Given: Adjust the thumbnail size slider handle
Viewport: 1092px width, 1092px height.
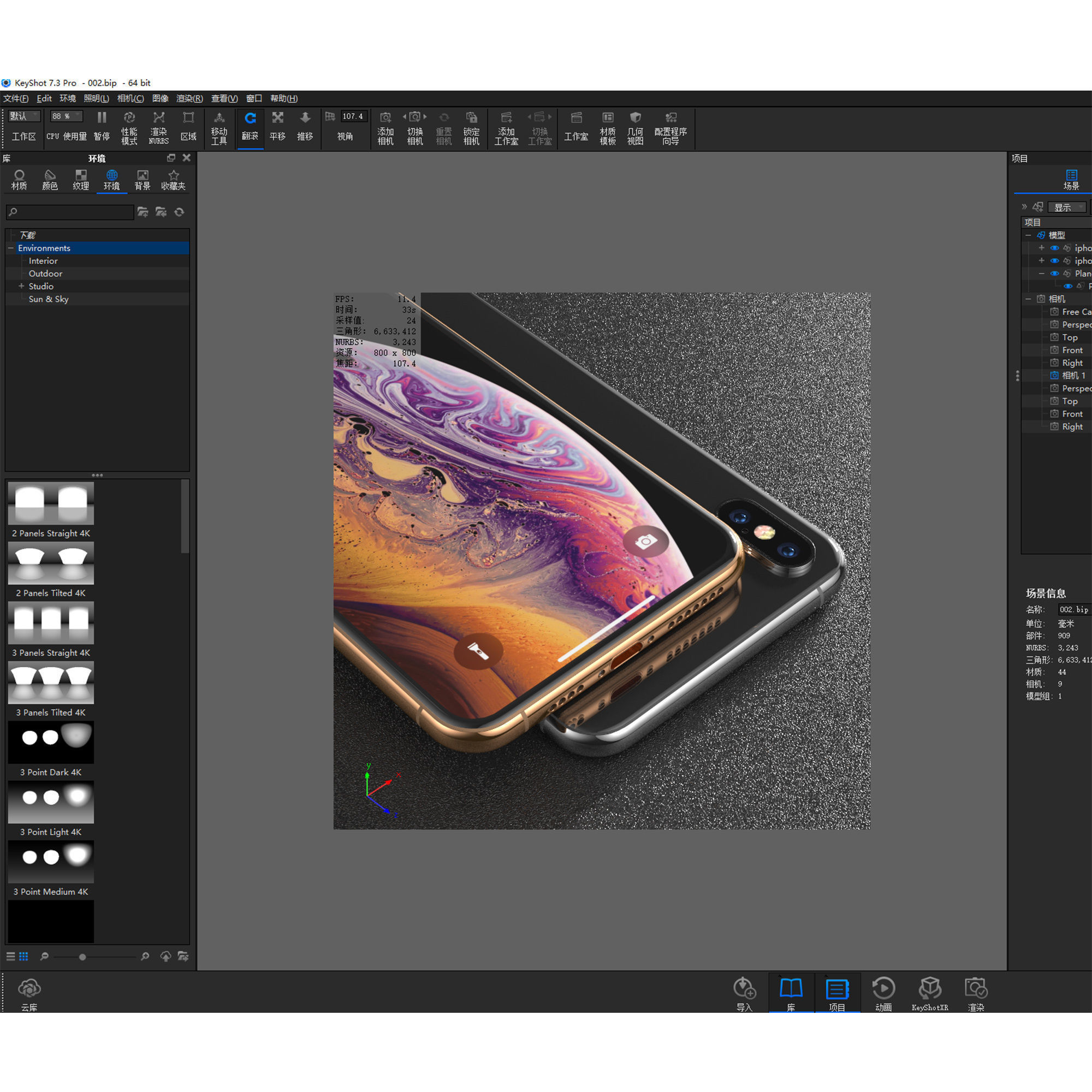Looking at the screenshot, I should pos(82,957).
